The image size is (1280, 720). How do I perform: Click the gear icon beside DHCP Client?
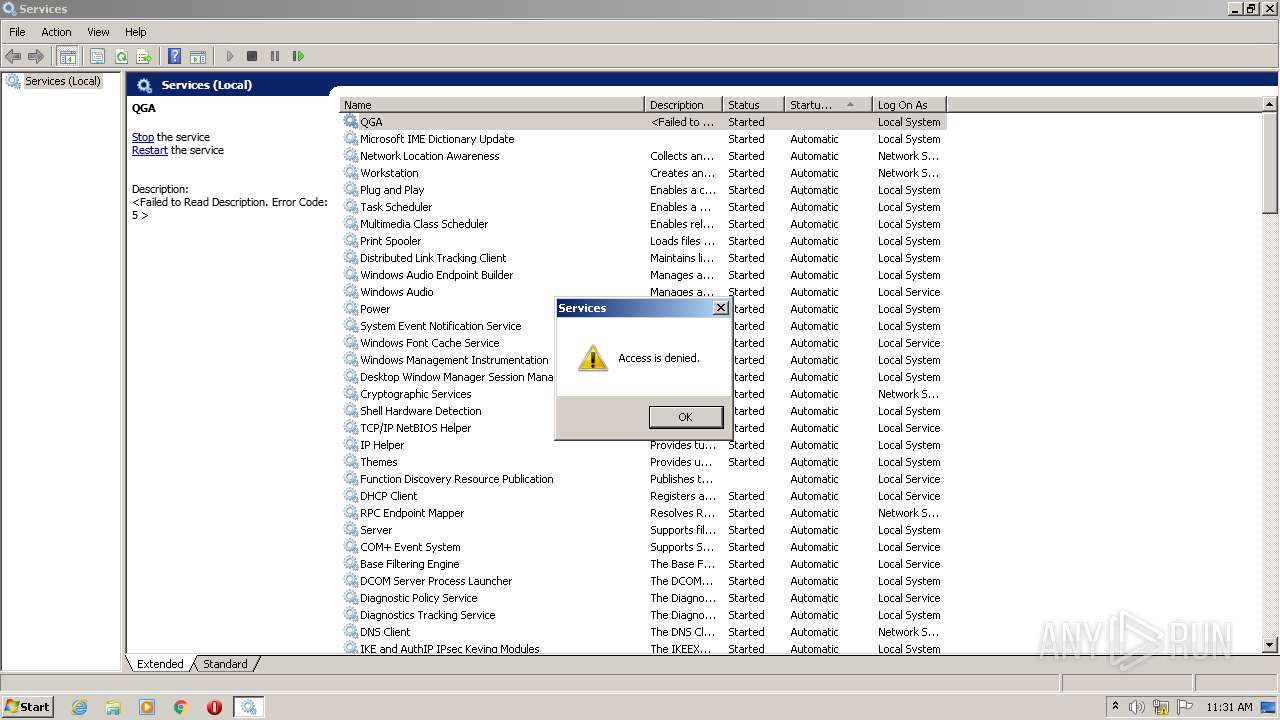351,496
